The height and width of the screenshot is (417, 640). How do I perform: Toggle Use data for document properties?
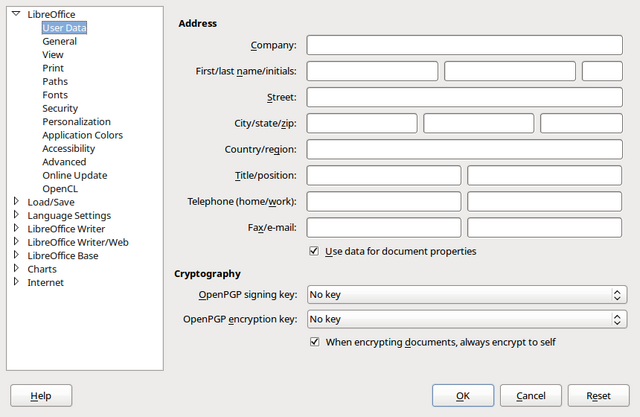[314, 251]
